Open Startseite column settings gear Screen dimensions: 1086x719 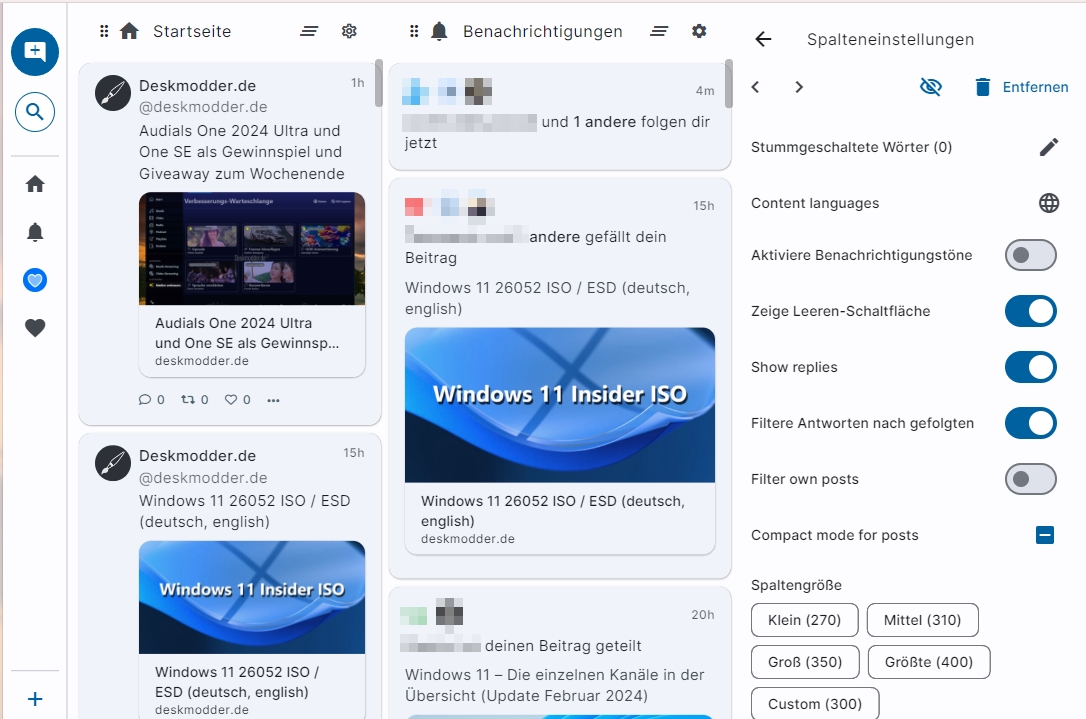(x=349, y=31)
